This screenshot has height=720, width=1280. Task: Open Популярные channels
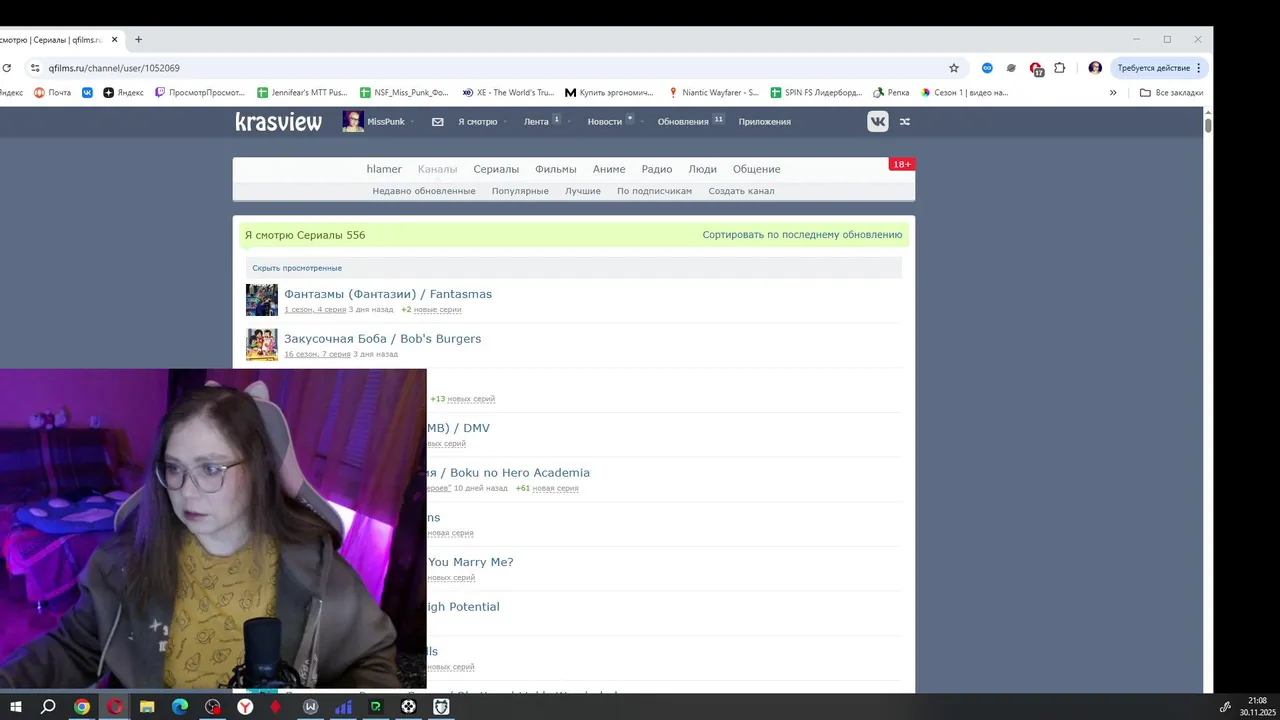coord(520,191)
